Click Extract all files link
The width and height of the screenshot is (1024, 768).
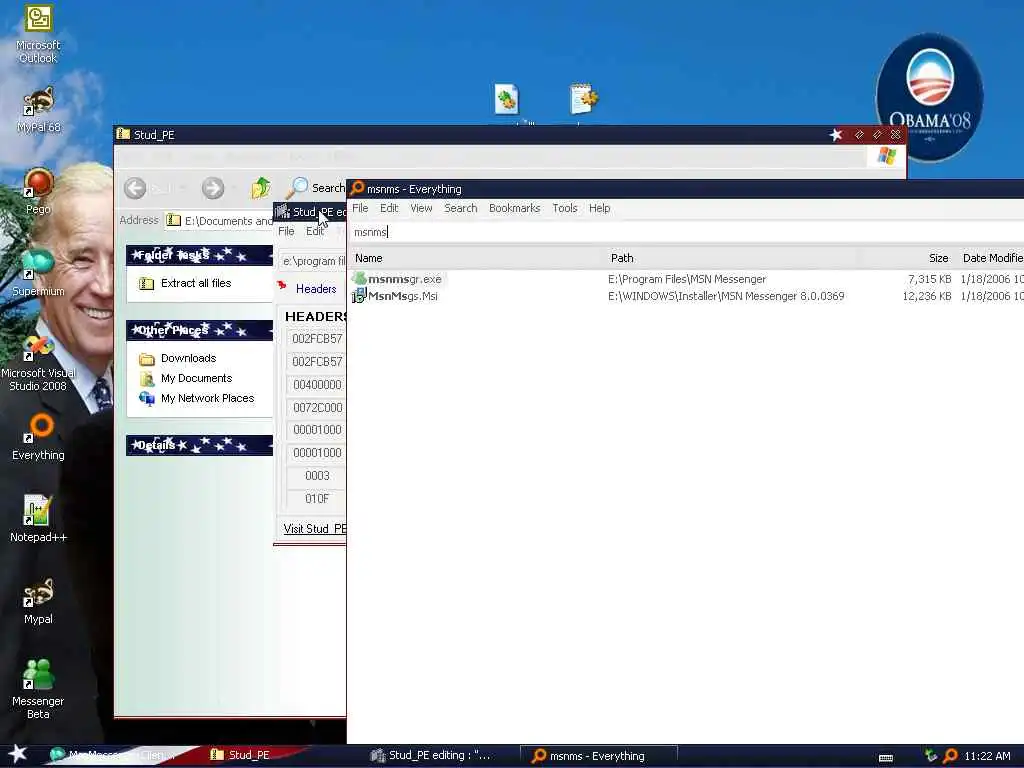[x=196, y=283]
